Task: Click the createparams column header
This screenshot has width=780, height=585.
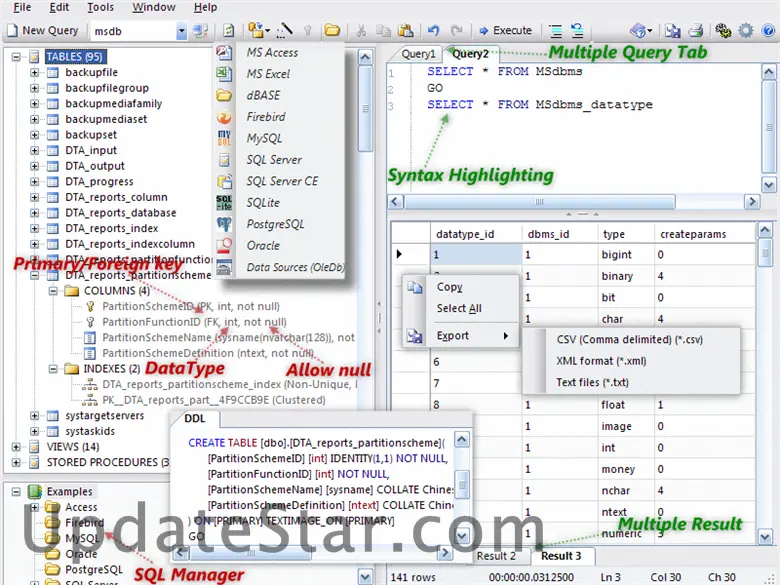Action: click(705, 234)
